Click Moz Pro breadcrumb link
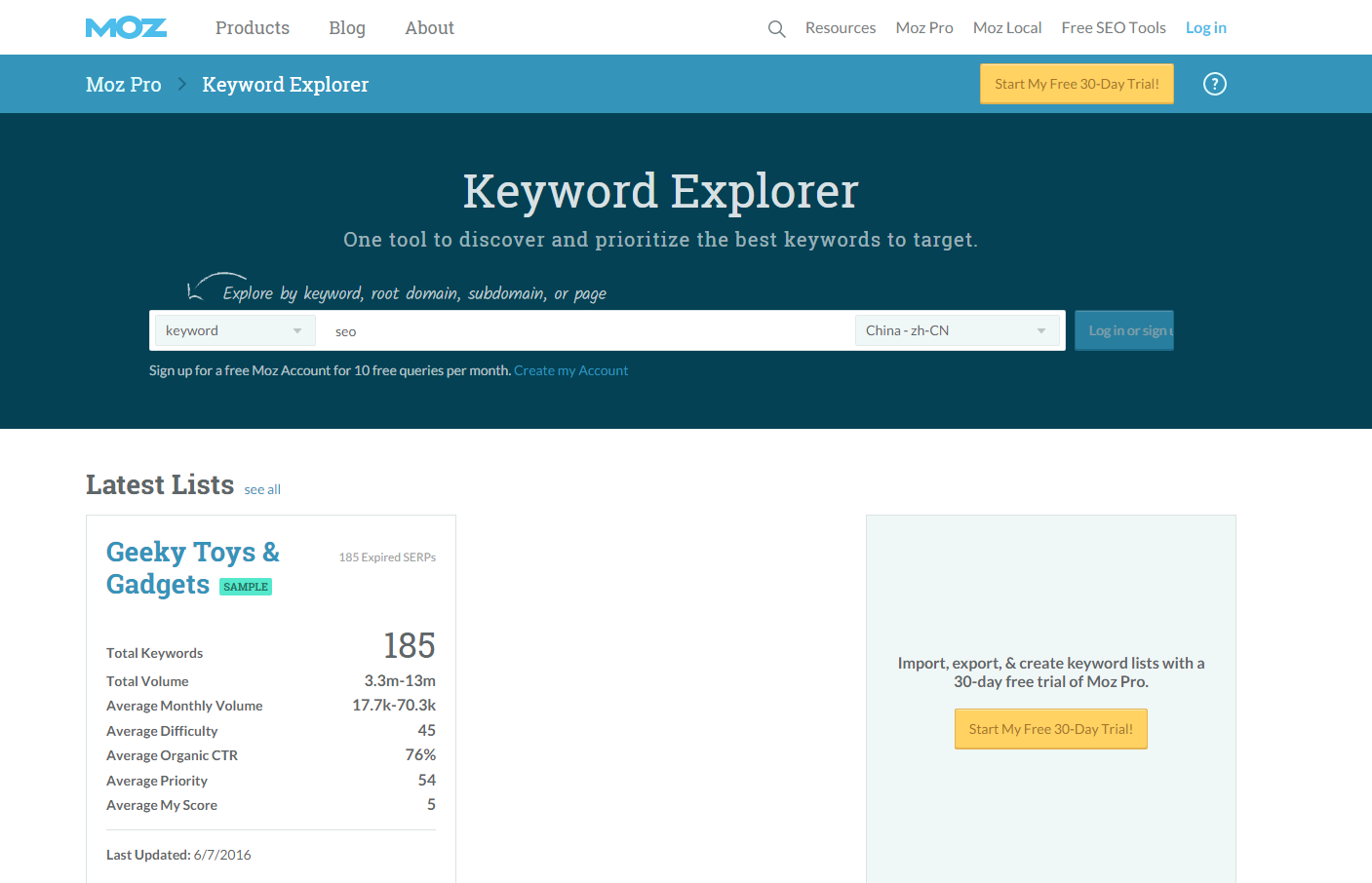The height and width of the screenshot is (883, 1372). point(124,85)
